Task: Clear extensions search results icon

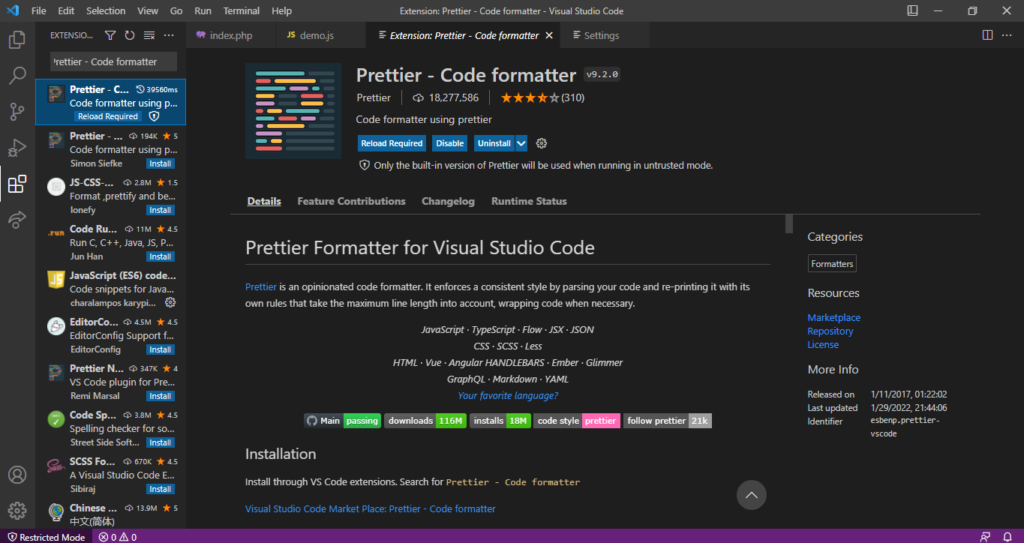Action: pos(149,35)
